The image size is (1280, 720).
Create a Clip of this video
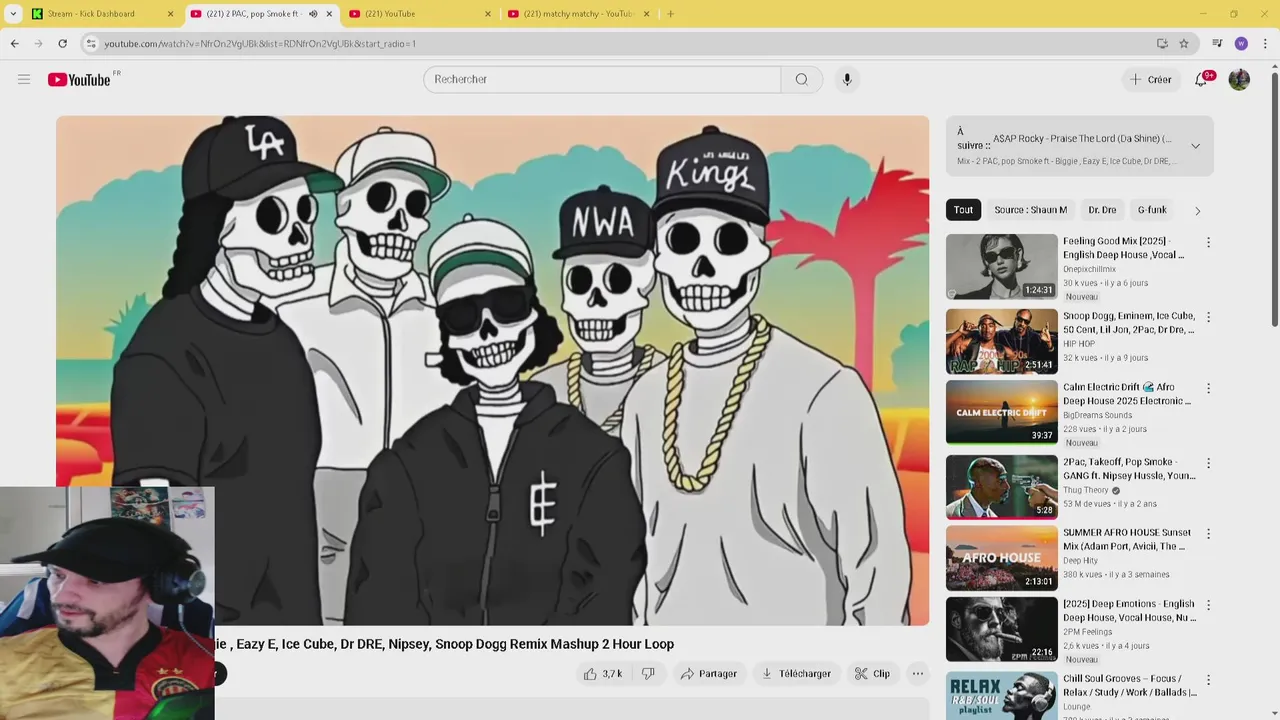coord(872,674)
